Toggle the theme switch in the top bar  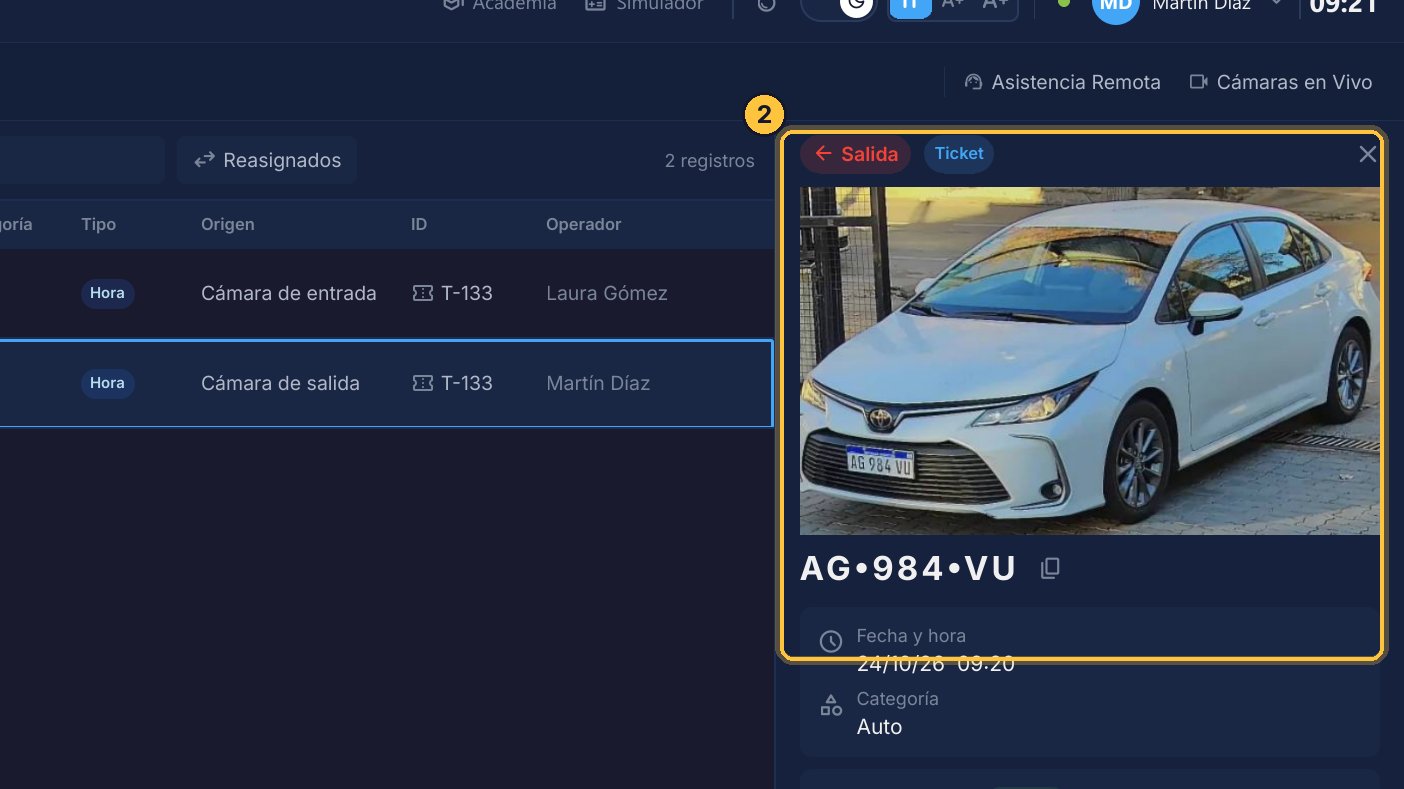[838, 5]
